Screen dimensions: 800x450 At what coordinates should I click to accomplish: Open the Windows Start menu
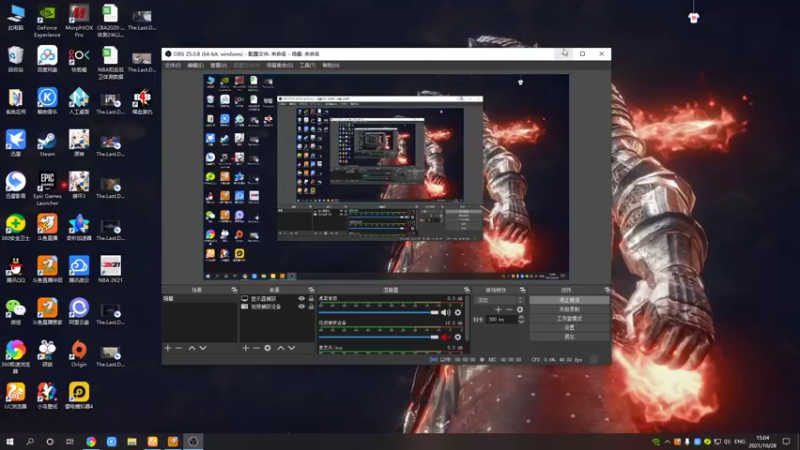tap(10, 441)
